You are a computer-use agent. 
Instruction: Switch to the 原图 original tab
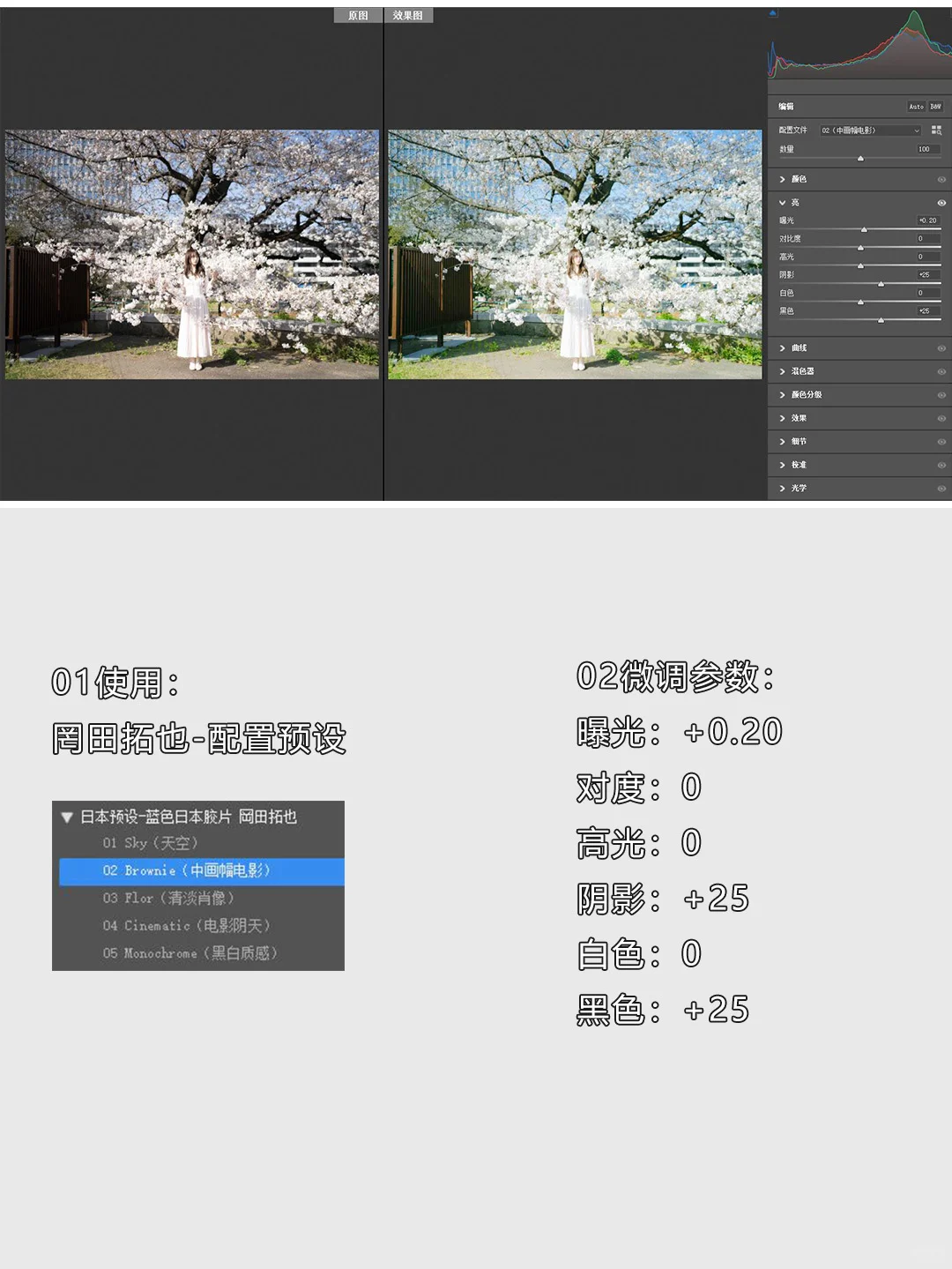(358, 16)
